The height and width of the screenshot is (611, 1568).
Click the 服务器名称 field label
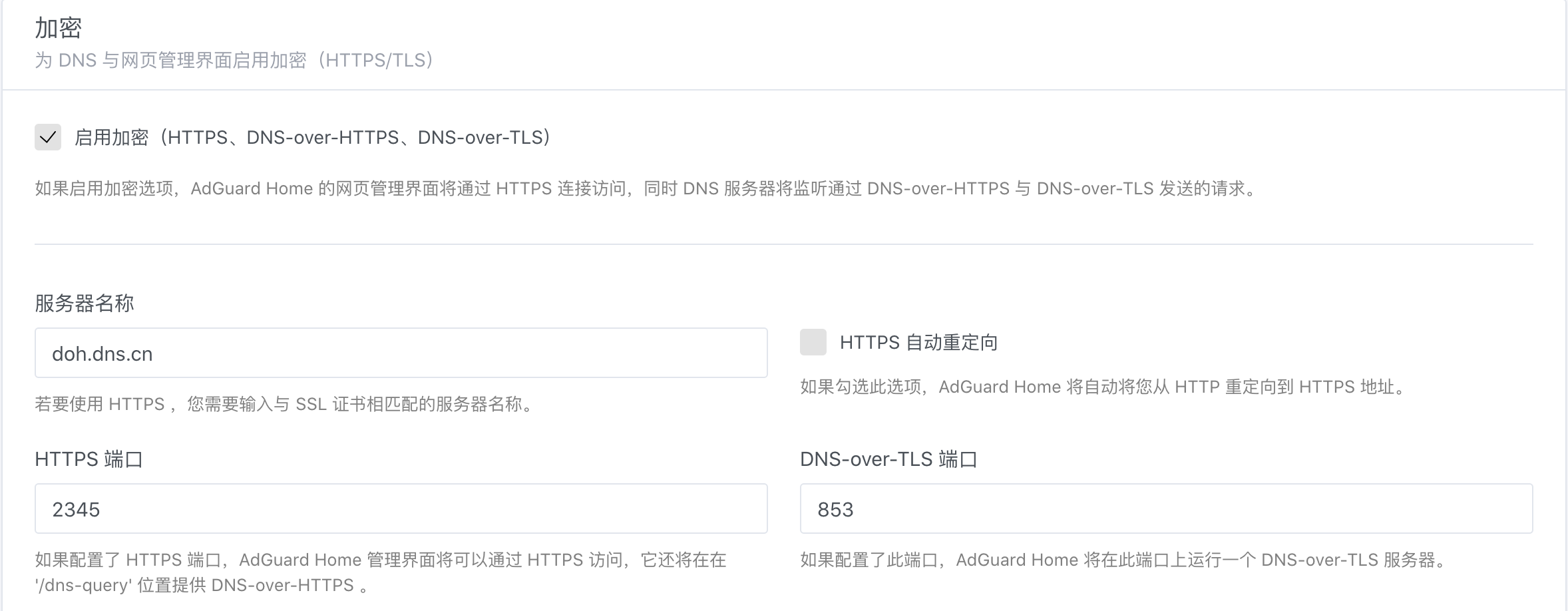pyautogui.click(x=85, y=304)
